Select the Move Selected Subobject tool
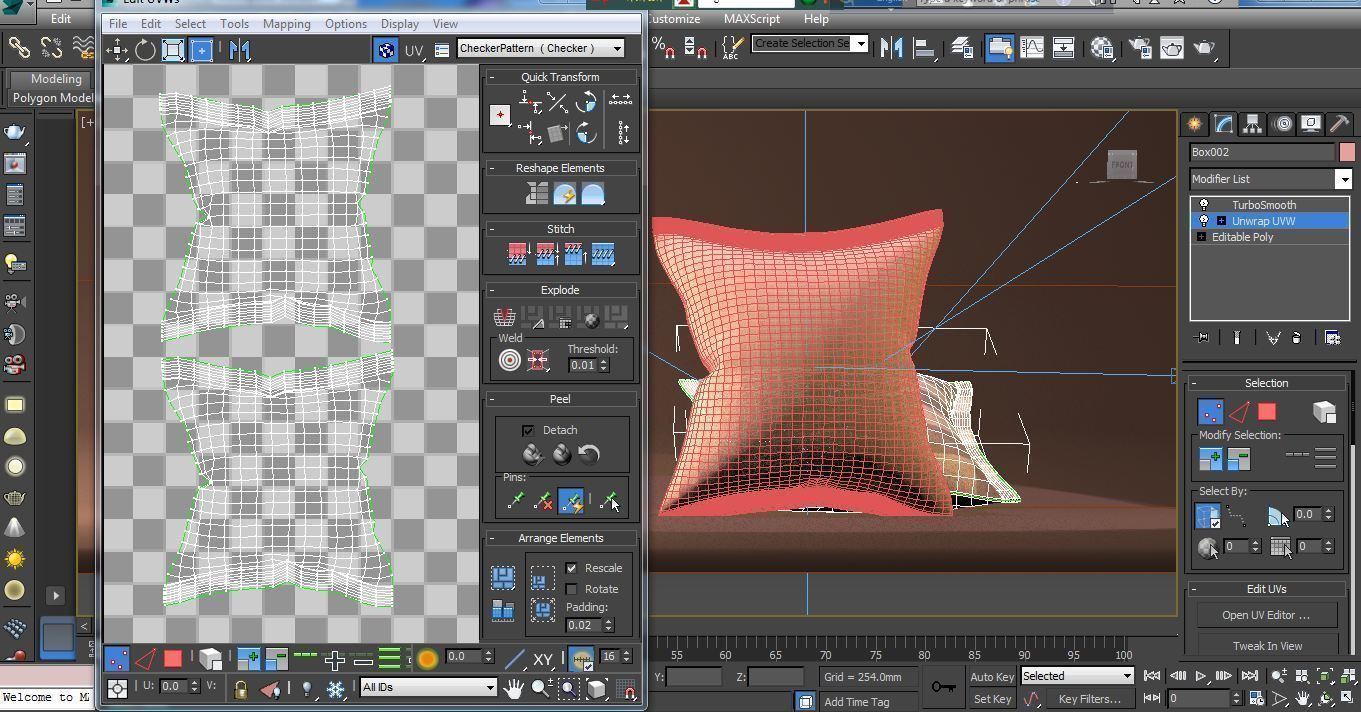Image resolution: width=1361 pixels, height=712 pixels. tap(118, 49)
